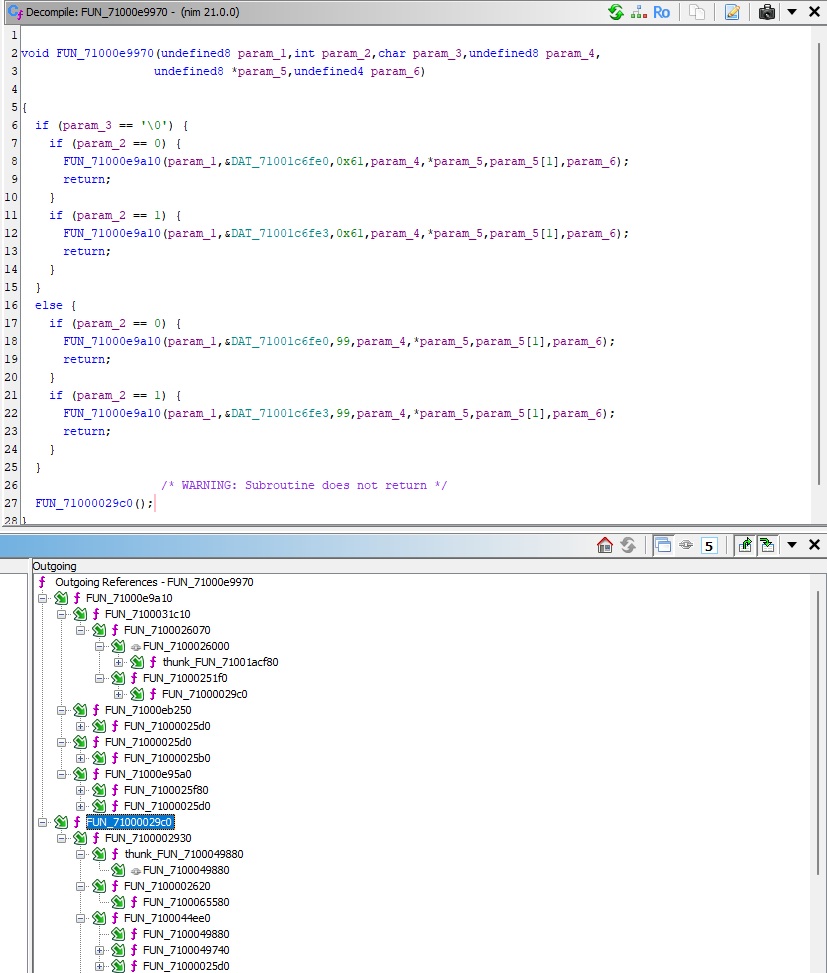
Task: Select FUN_71000e95a0 tree row
Action: pos(148,774)
